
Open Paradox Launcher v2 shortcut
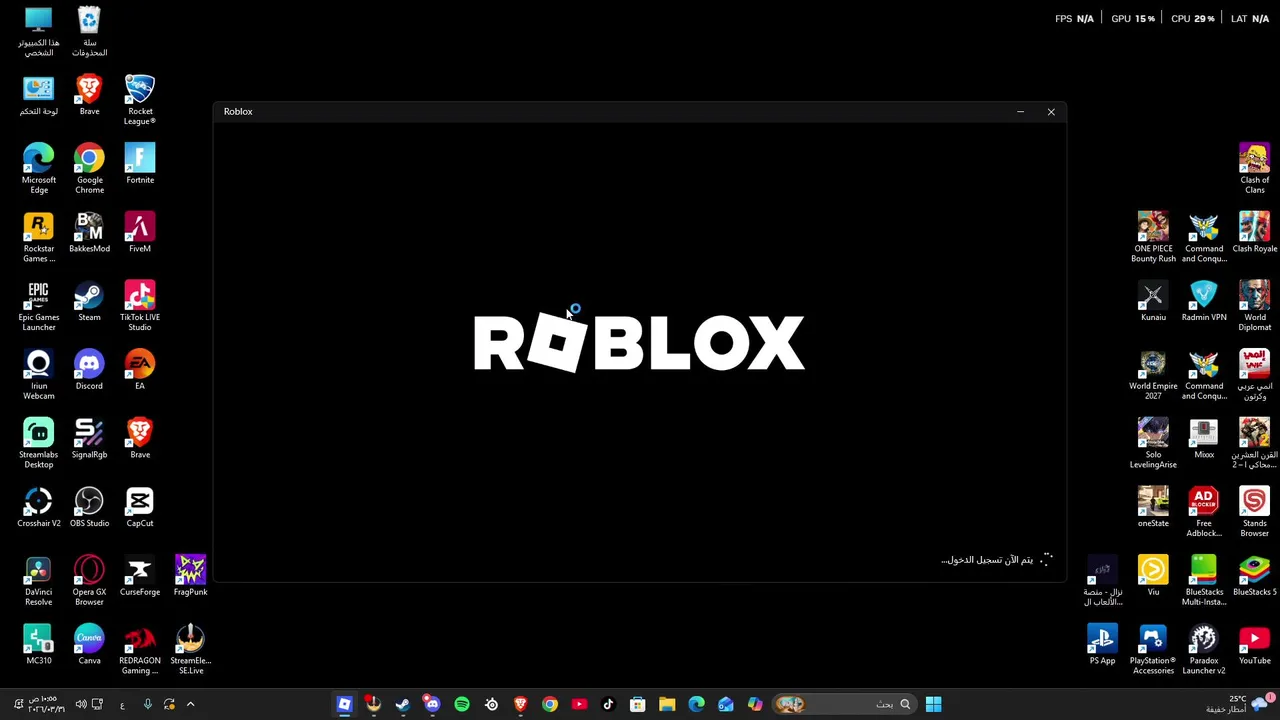click(x=1204, y=649)
